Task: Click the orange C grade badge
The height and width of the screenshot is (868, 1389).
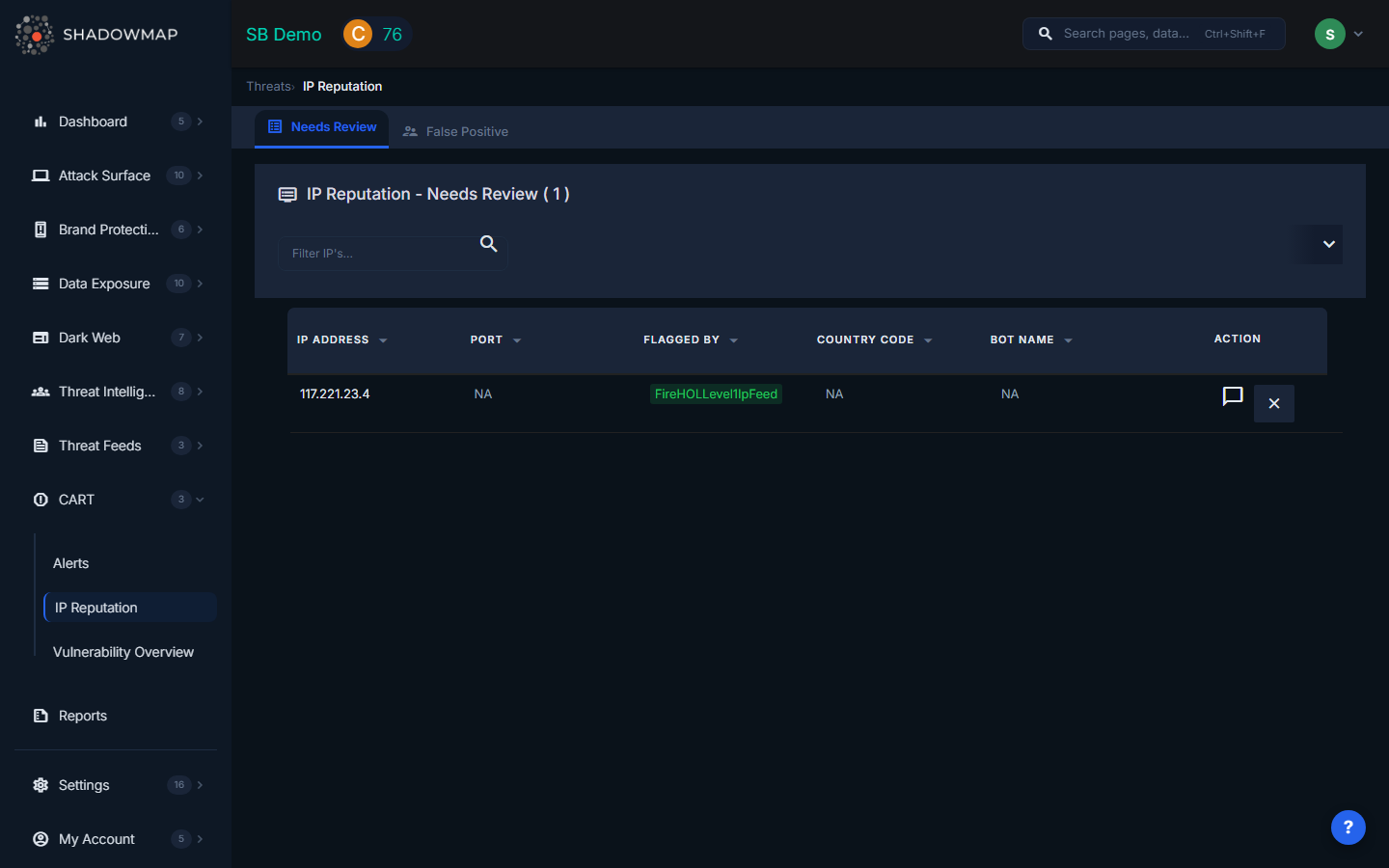Action: coord(358,34)
